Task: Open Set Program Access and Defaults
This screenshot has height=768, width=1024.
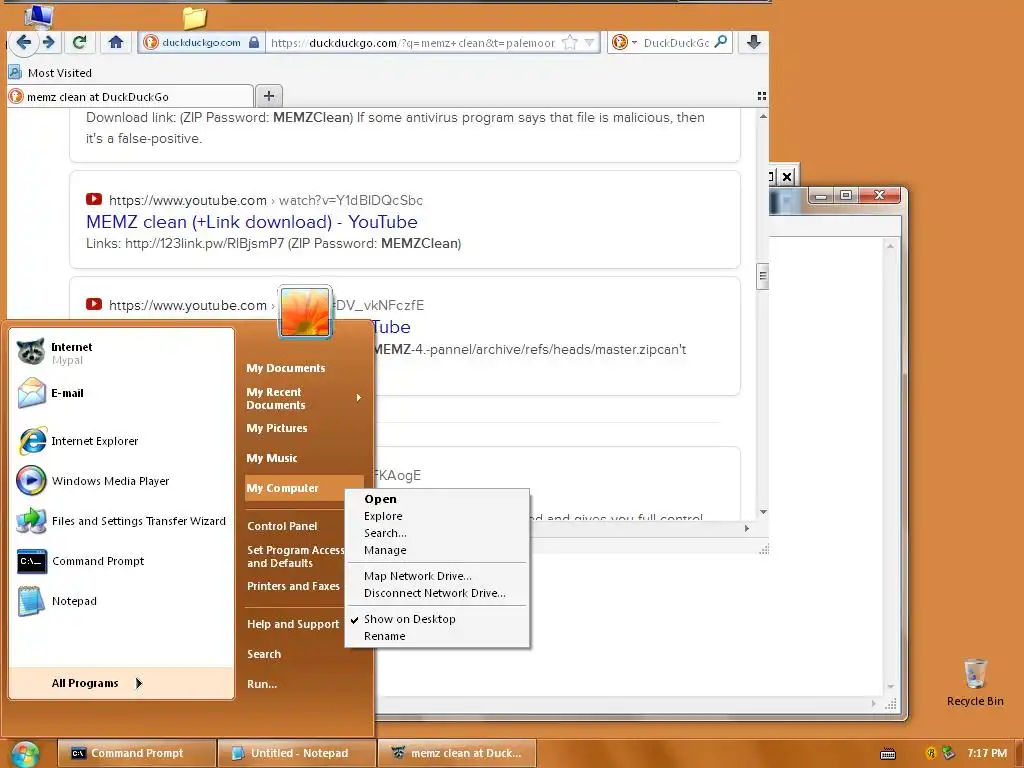Action: coord(296,556)
